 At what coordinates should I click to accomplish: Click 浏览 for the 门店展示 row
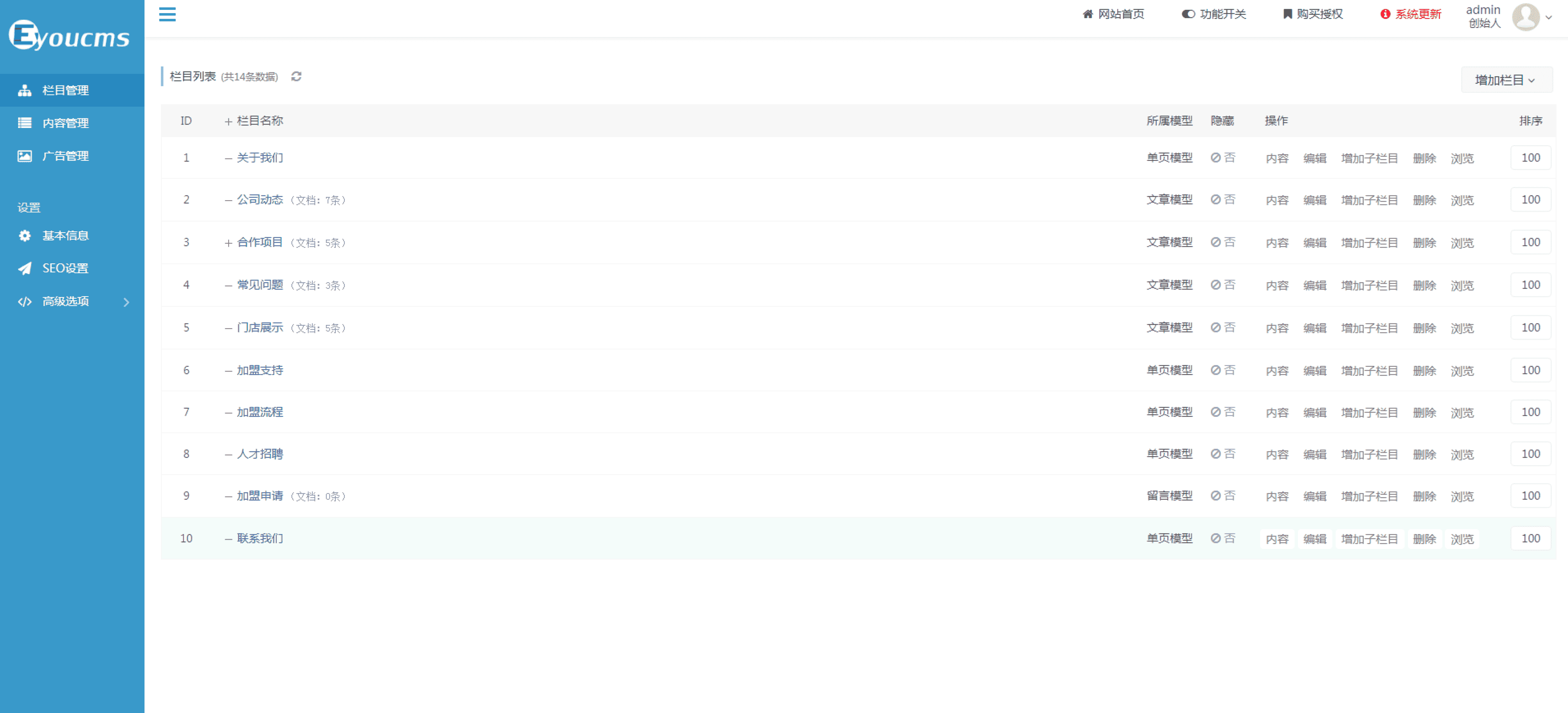[x=1462, y=328]
